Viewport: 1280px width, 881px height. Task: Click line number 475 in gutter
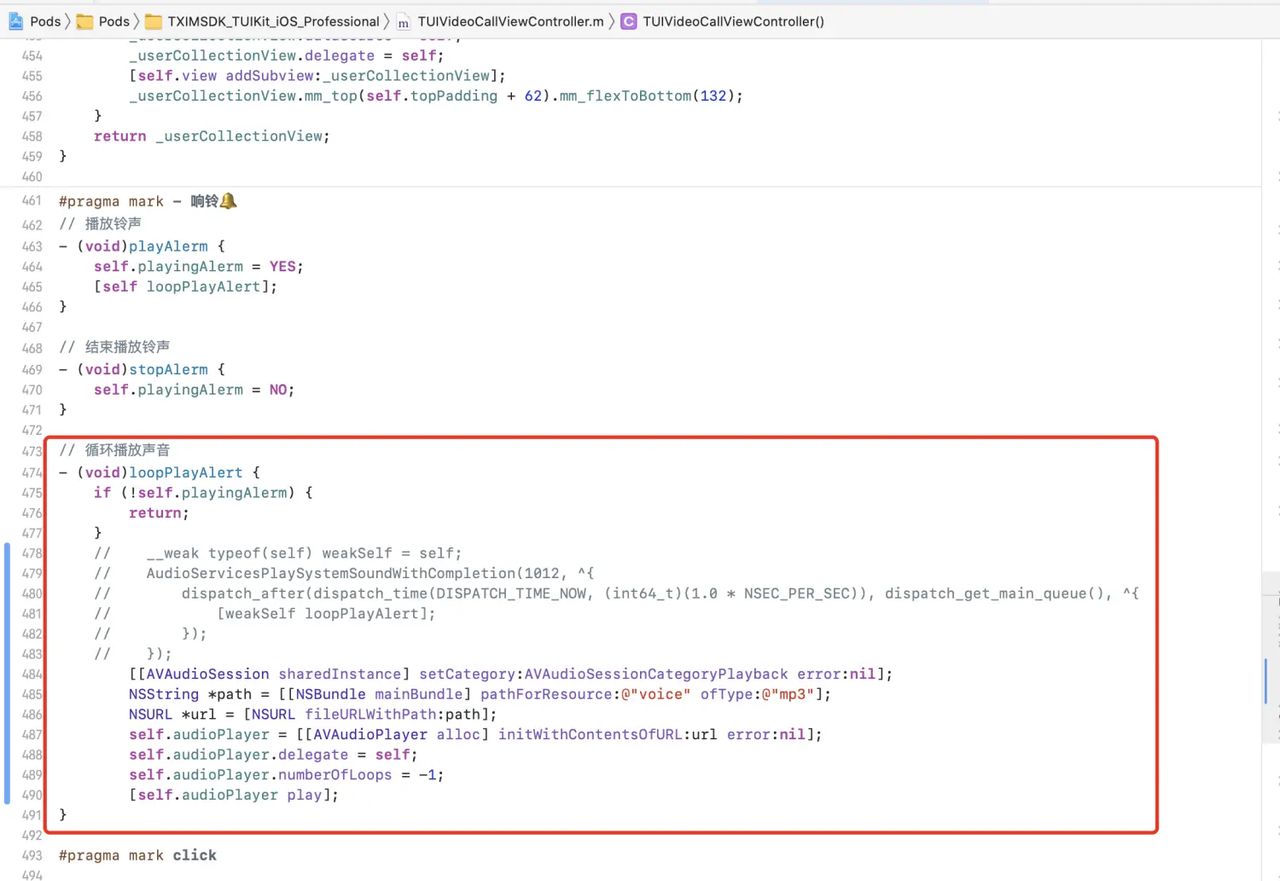(32, 492)
